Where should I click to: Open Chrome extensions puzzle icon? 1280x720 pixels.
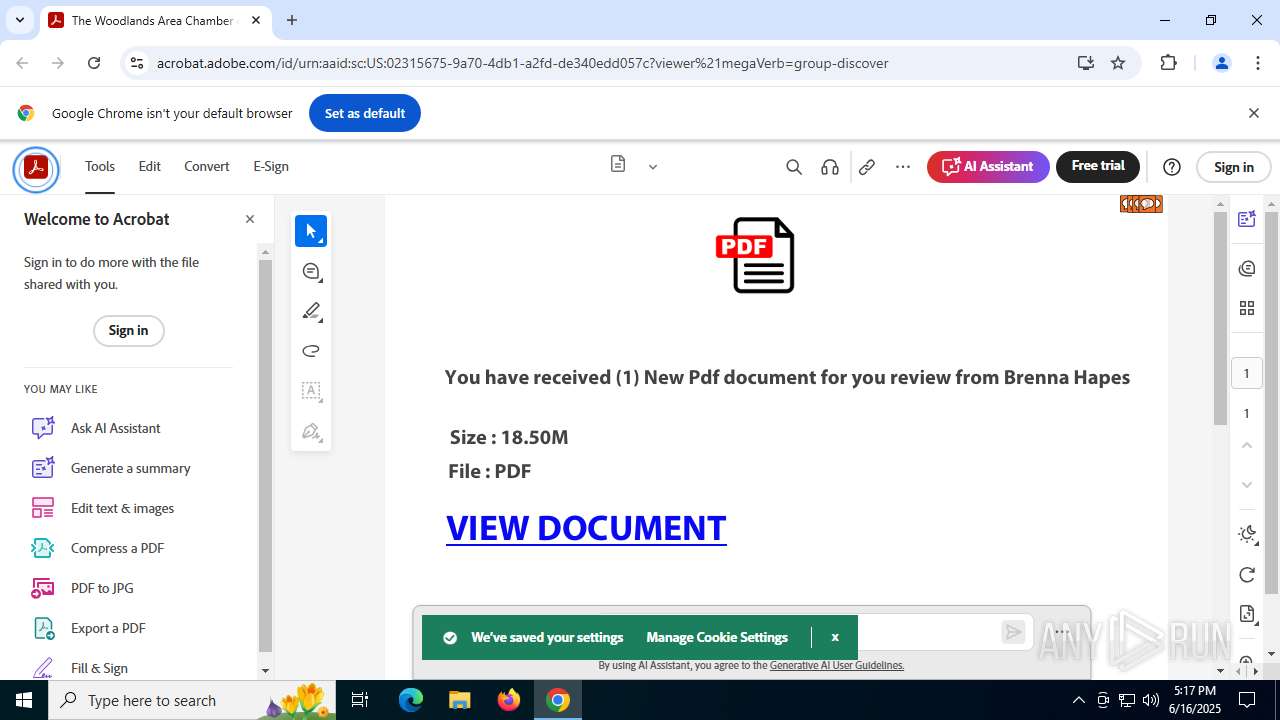[1168, 63]
